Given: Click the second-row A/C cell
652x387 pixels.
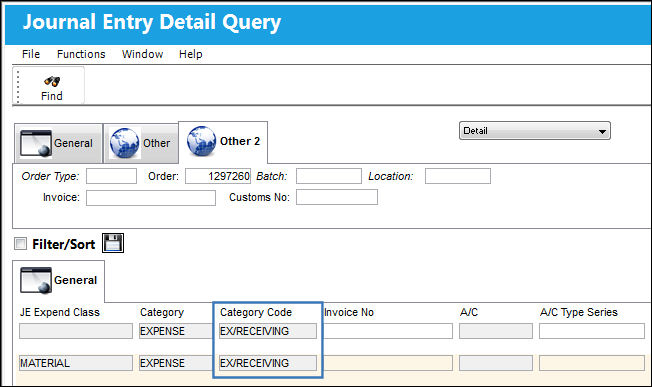Looking at the screenshot, I should [496, 363].
